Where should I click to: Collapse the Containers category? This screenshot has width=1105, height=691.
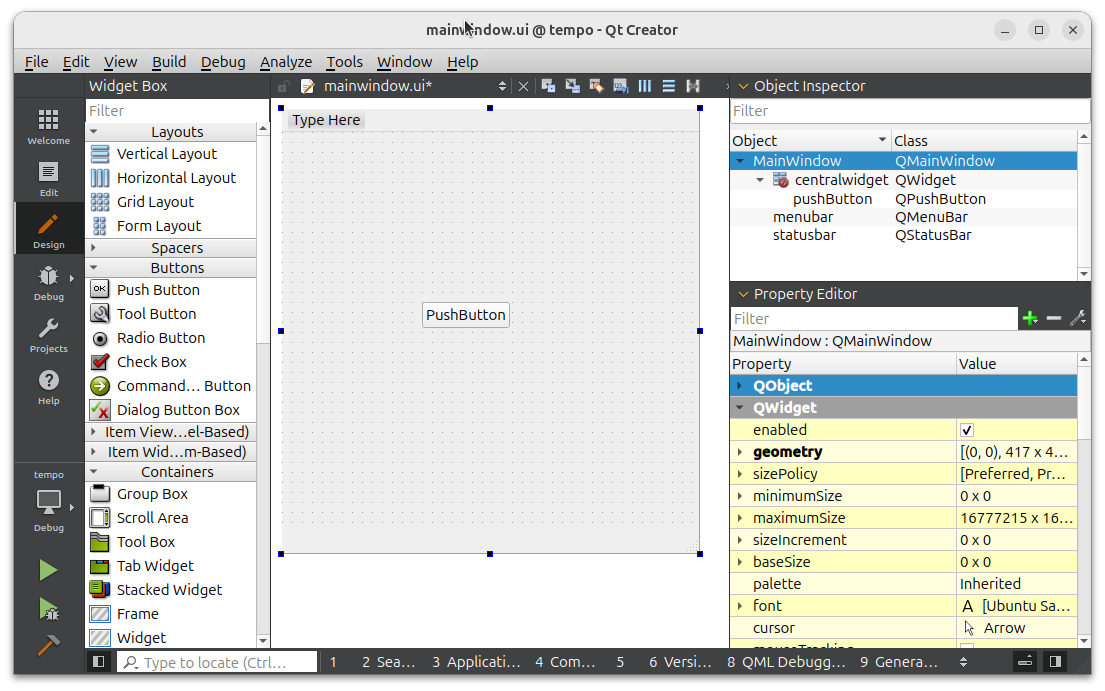[x=94, y=471]
